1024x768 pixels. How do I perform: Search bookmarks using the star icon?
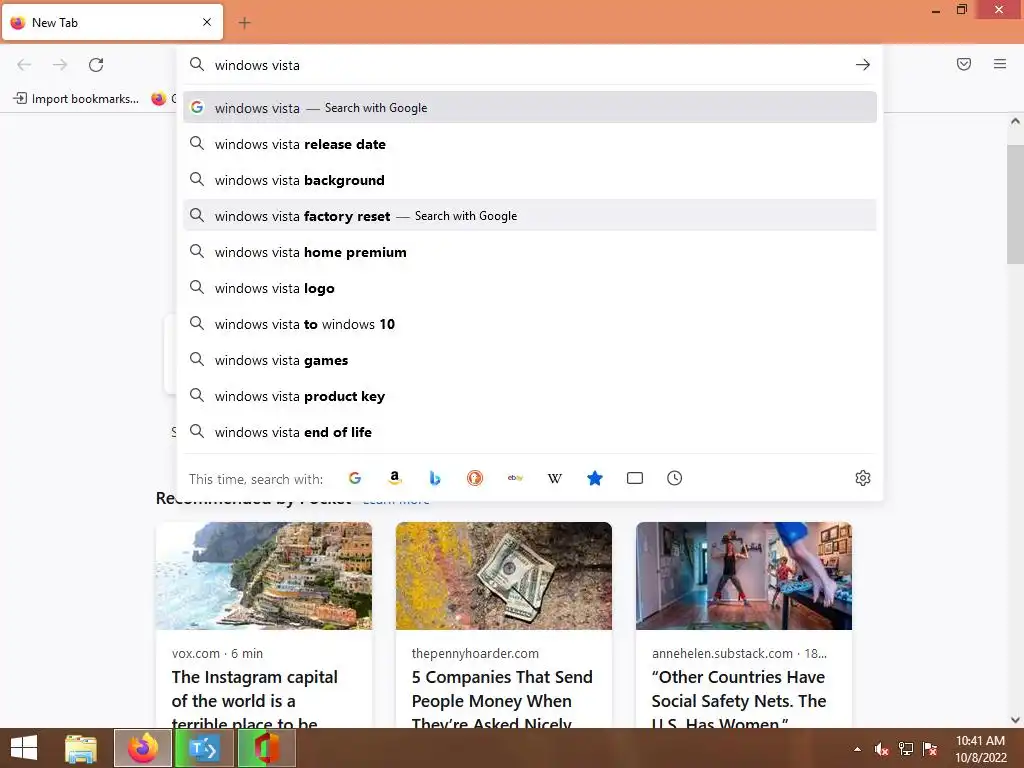click(594, 478)
